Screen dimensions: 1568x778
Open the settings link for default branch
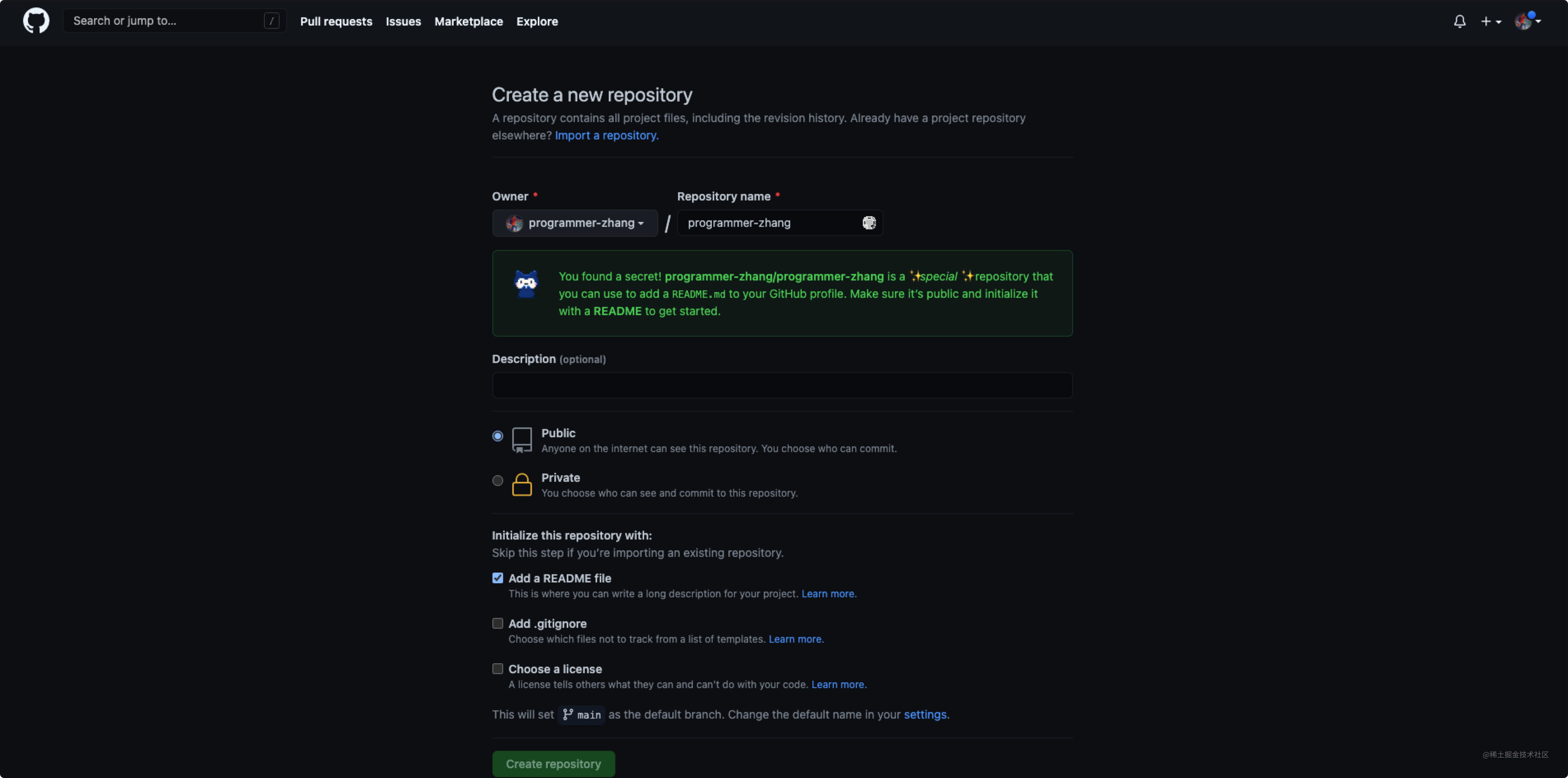[x=925, y=714]
